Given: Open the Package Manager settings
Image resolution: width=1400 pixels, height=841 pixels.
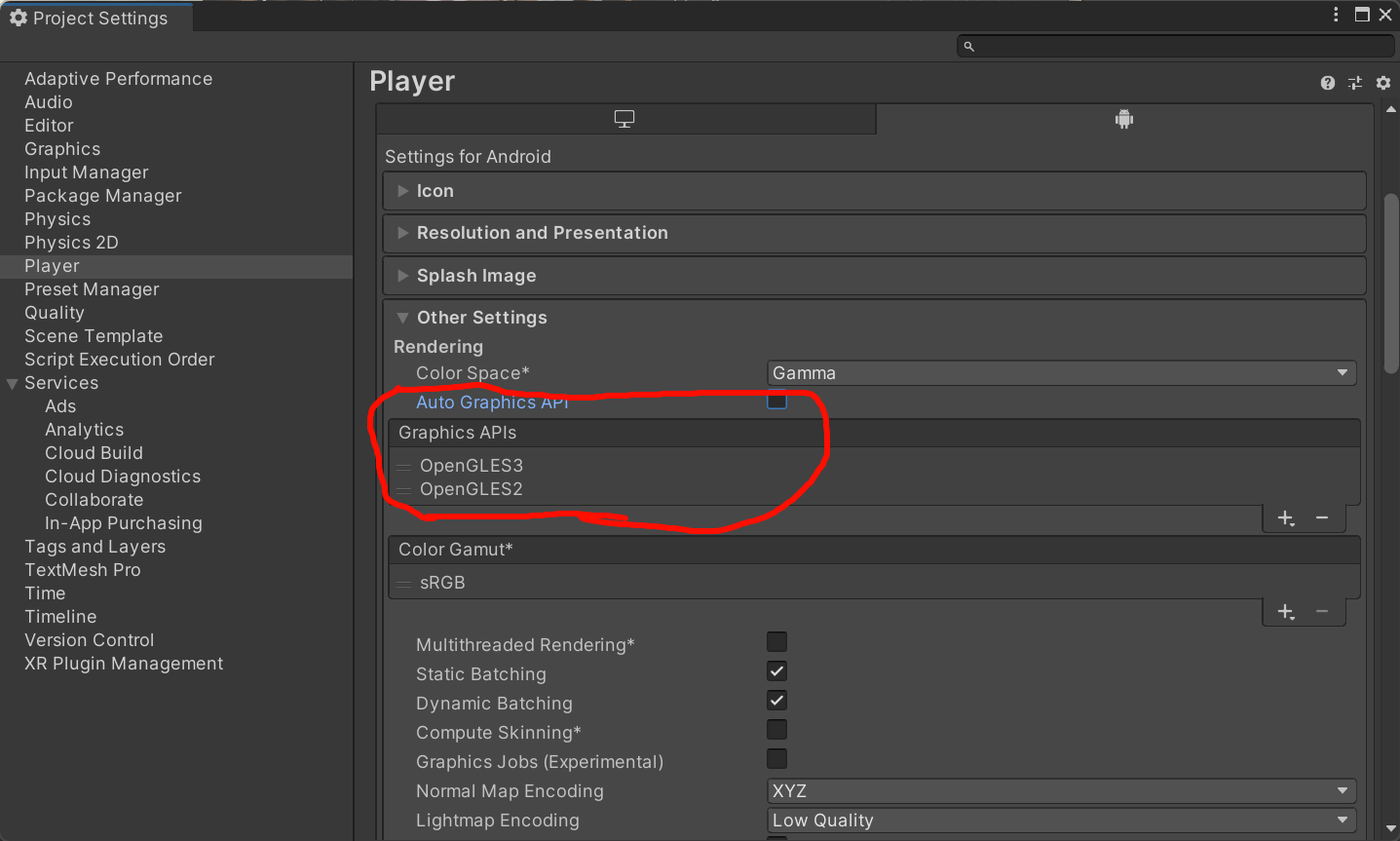Looking at the screenshot, I should click(x=103, y=196).
